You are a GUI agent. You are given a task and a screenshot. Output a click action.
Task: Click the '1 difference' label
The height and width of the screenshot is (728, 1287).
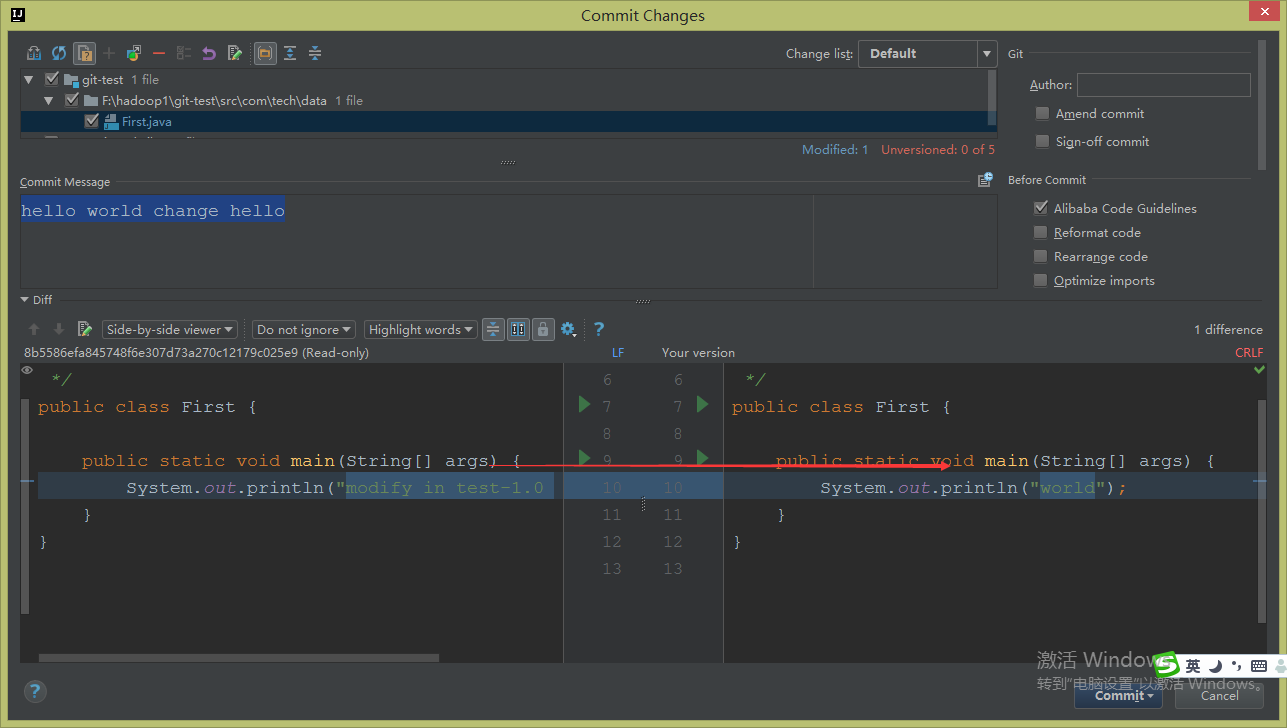1228,329
